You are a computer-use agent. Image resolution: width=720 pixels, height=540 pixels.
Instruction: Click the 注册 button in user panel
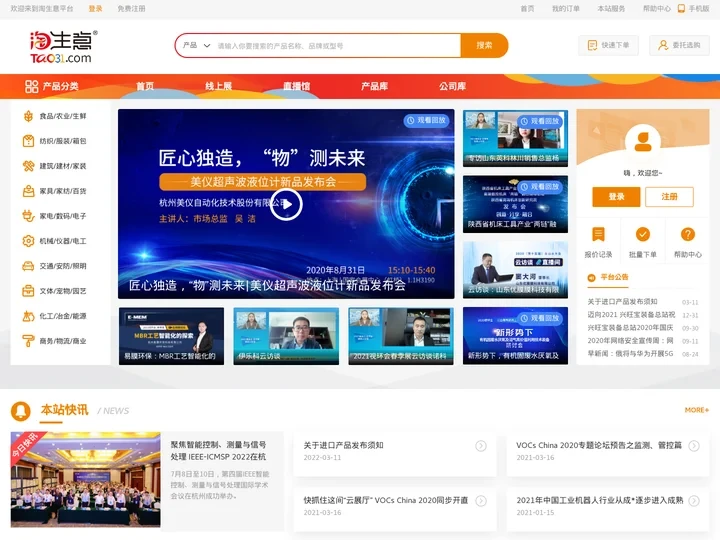669,197
